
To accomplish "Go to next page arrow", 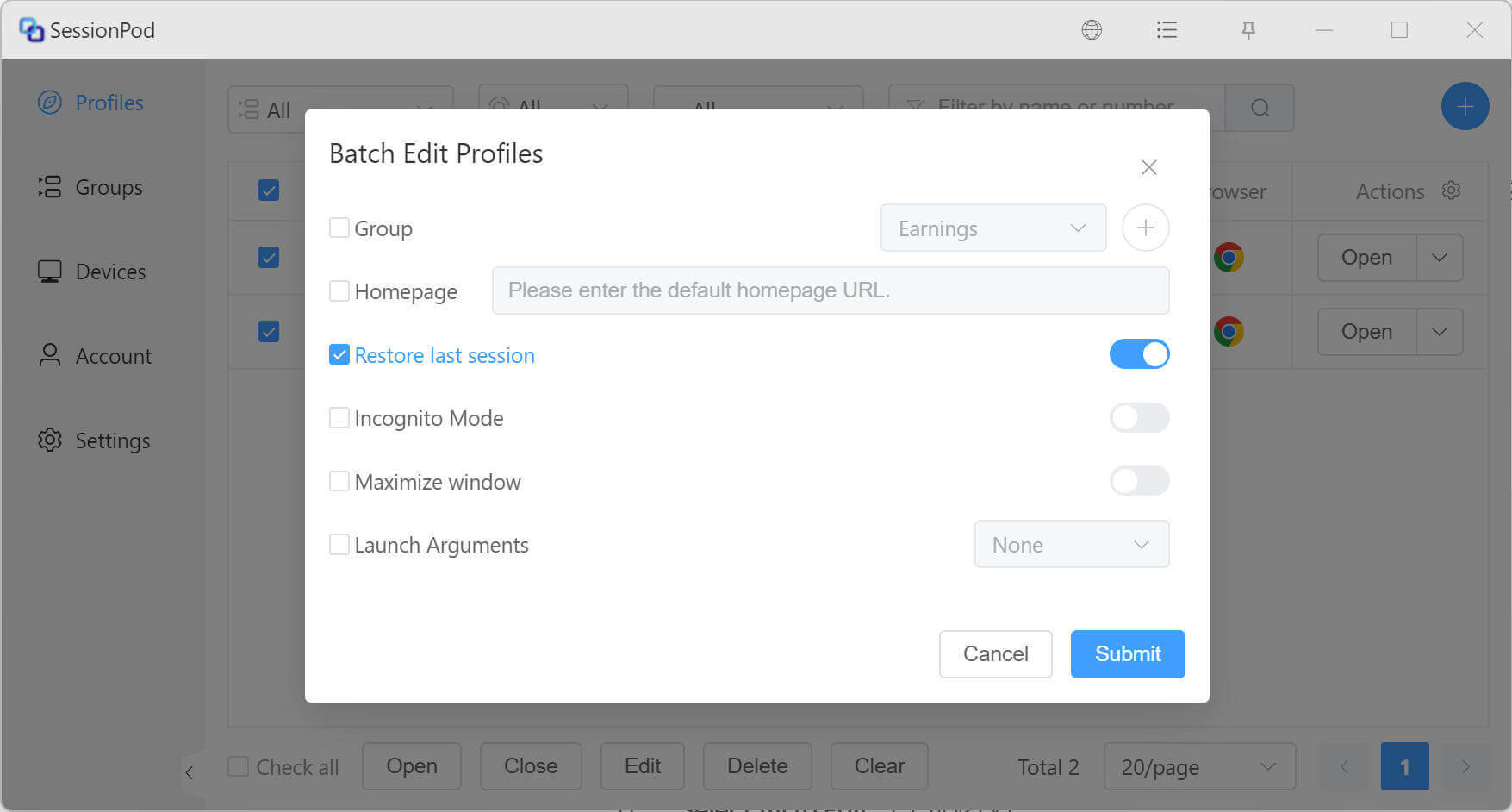I will coord(1465,766).
